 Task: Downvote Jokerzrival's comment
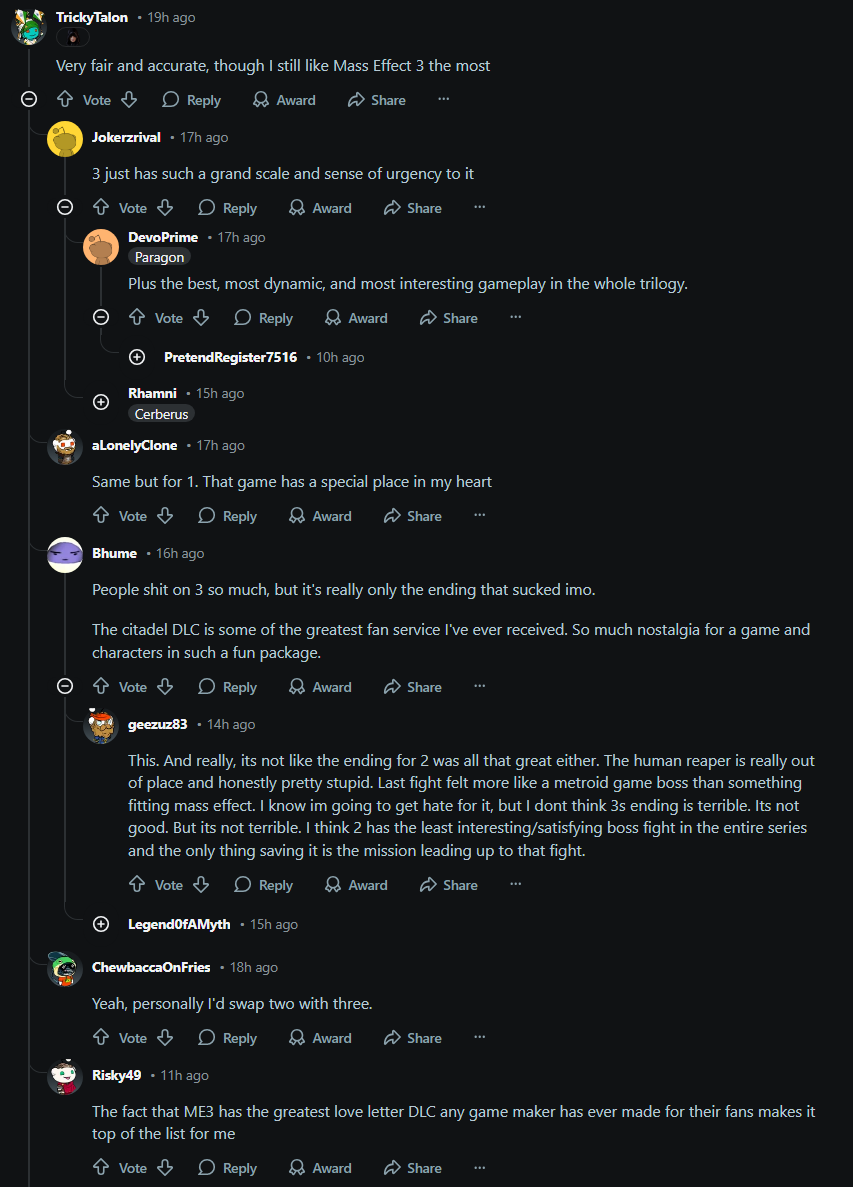coord(166,208)
